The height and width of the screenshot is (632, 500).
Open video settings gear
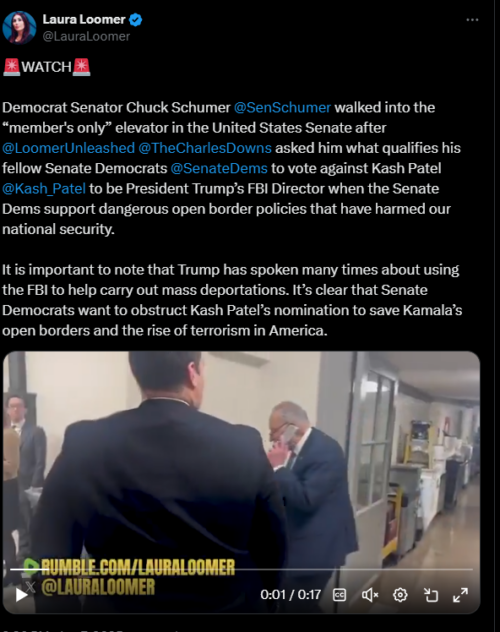400,595
